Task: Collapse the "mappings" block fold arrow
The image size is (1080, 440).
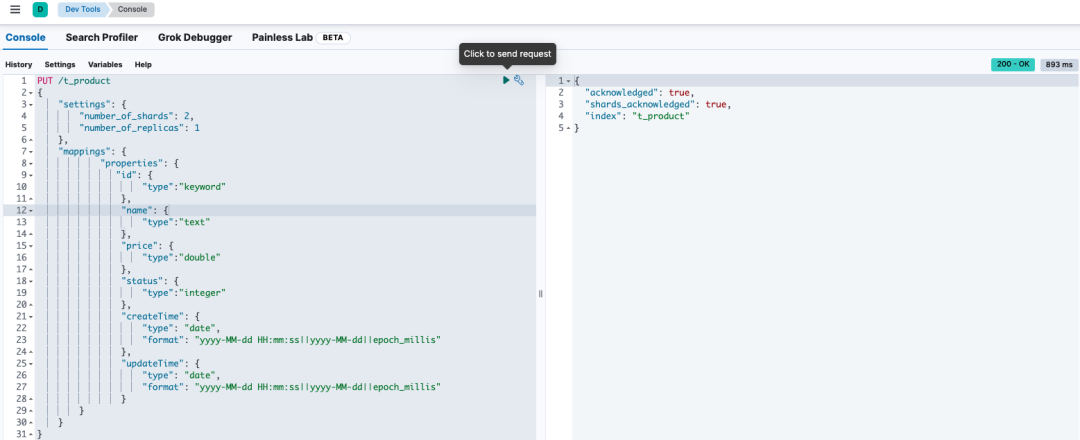Action: (31, 151)
